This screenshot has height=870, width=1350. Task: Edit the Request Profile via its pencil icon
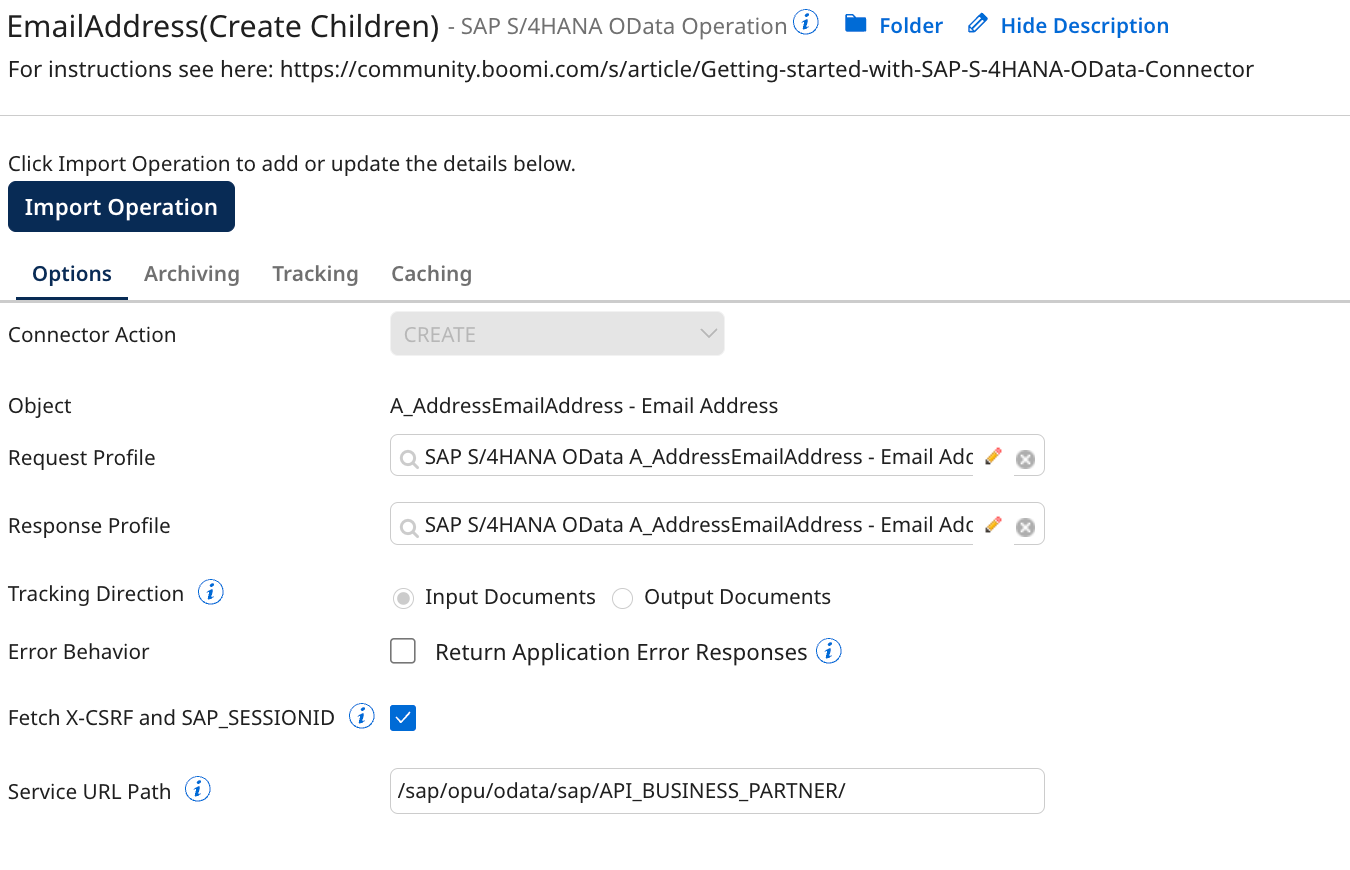click(993, 456)
